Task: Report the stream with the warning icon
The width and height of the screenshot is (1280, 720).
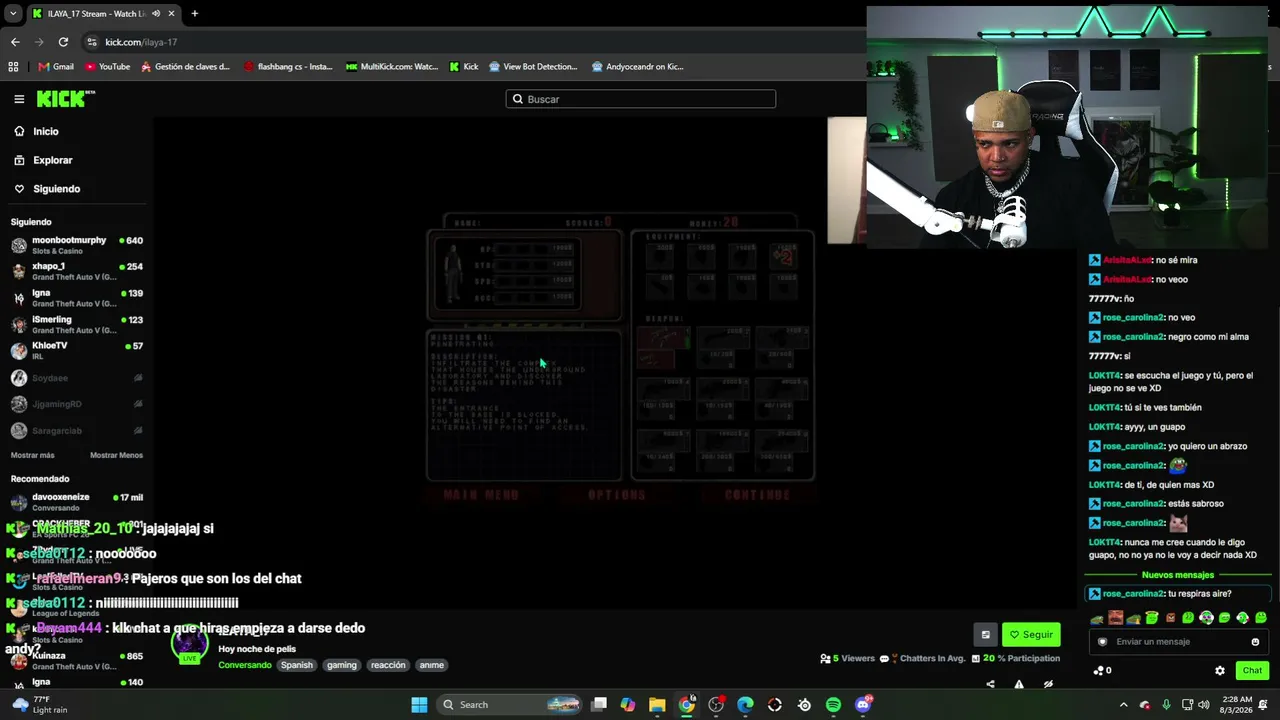Action: [x=1019, y=685]
